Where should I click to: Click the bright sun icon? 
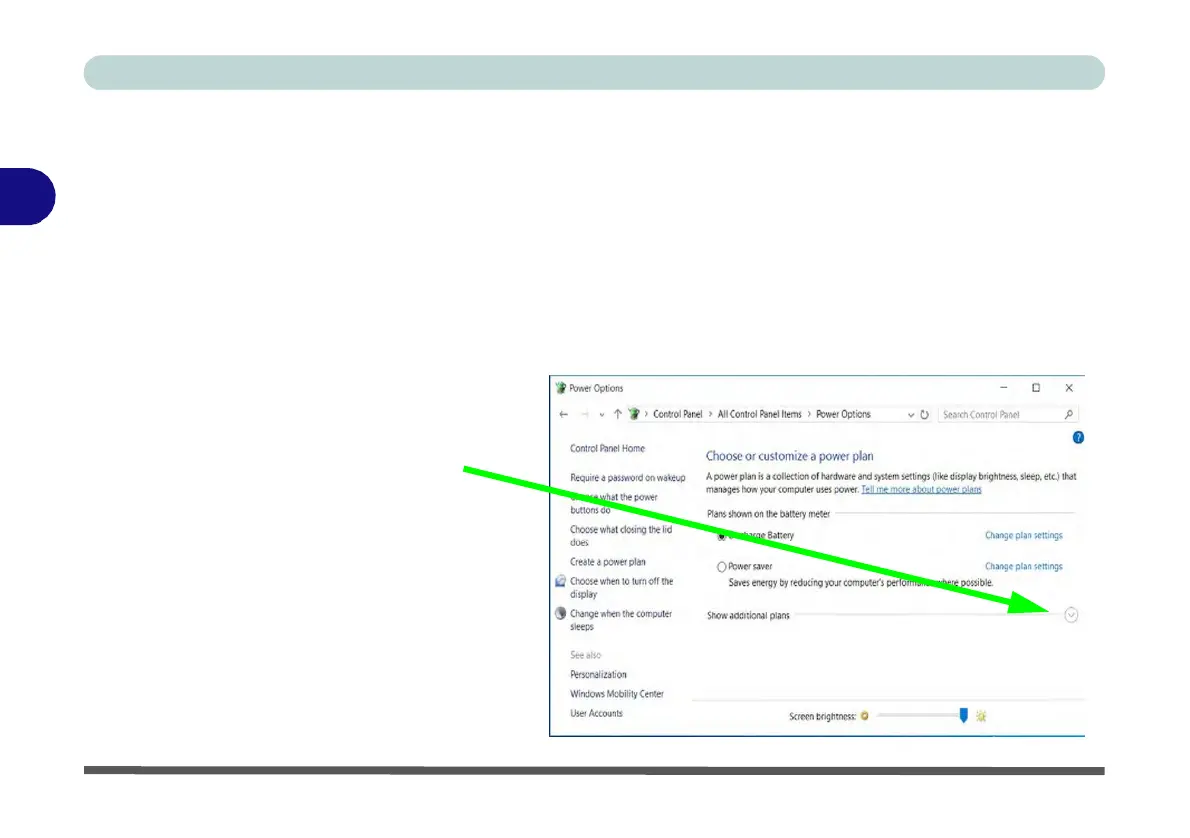[981, 716]
